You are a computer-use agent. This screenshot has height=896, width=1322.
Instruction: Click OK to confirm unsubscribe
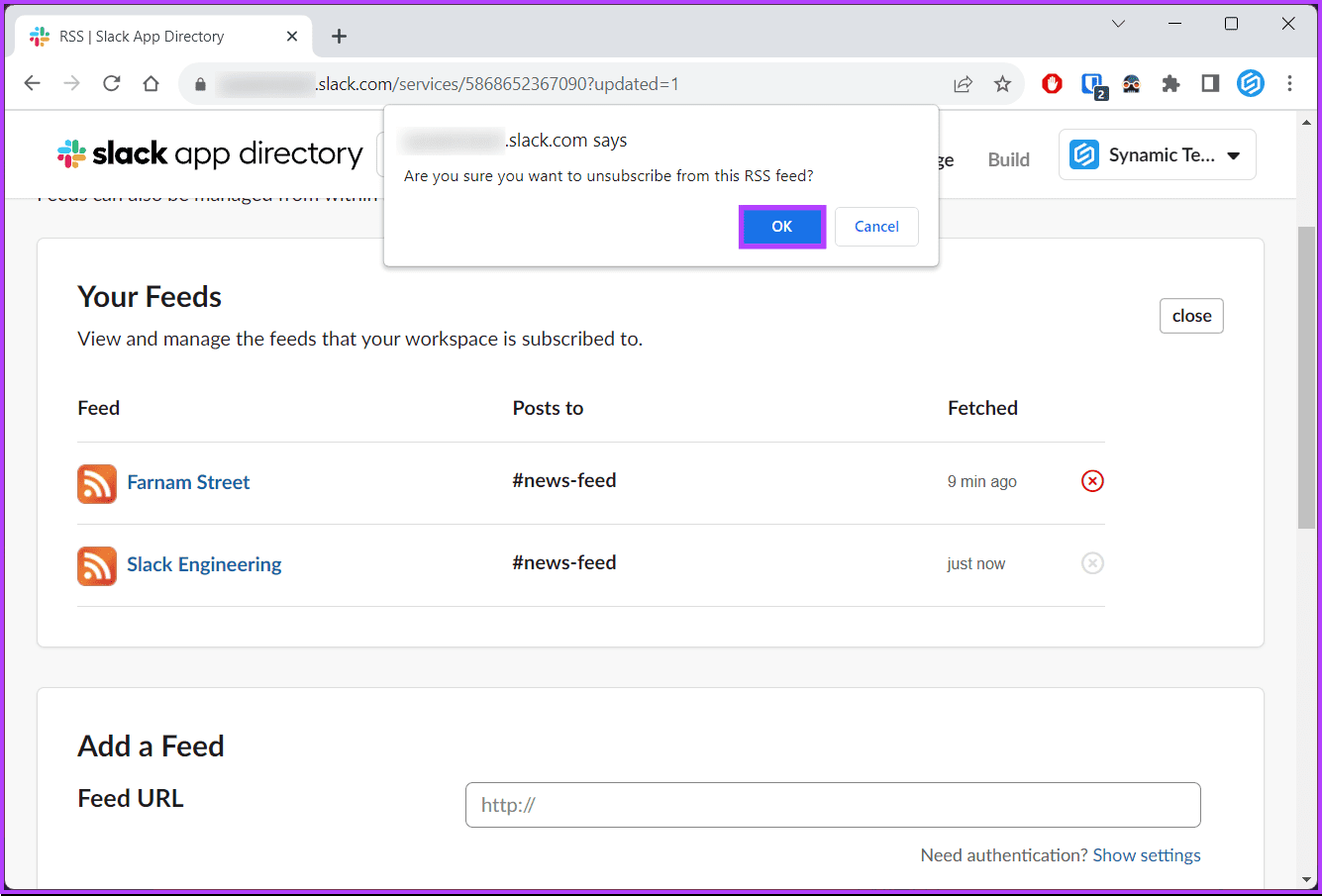(781, 227)
